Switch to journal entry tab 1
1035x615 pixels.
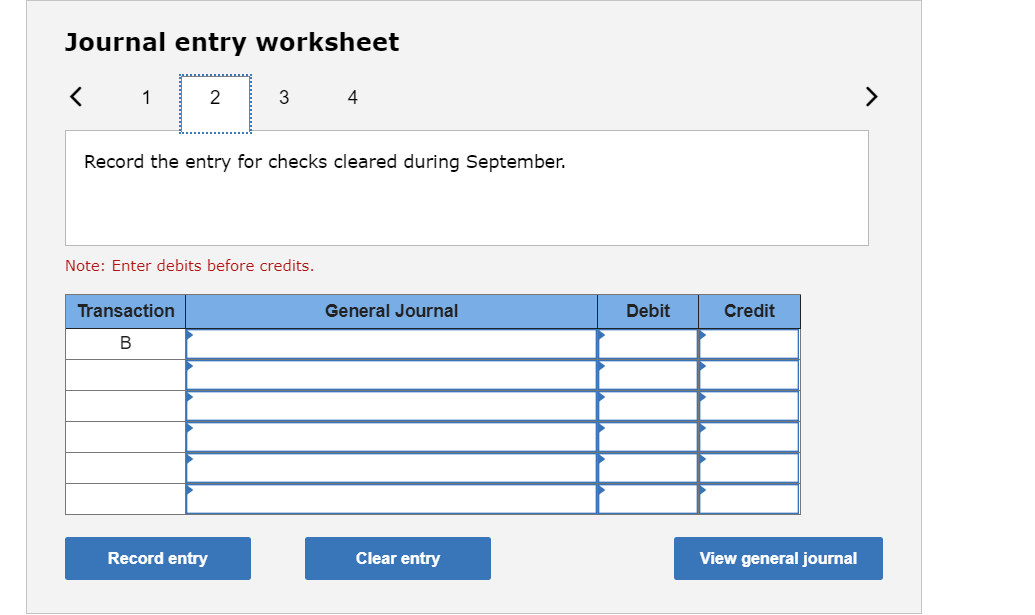click(x=146, y=98)
